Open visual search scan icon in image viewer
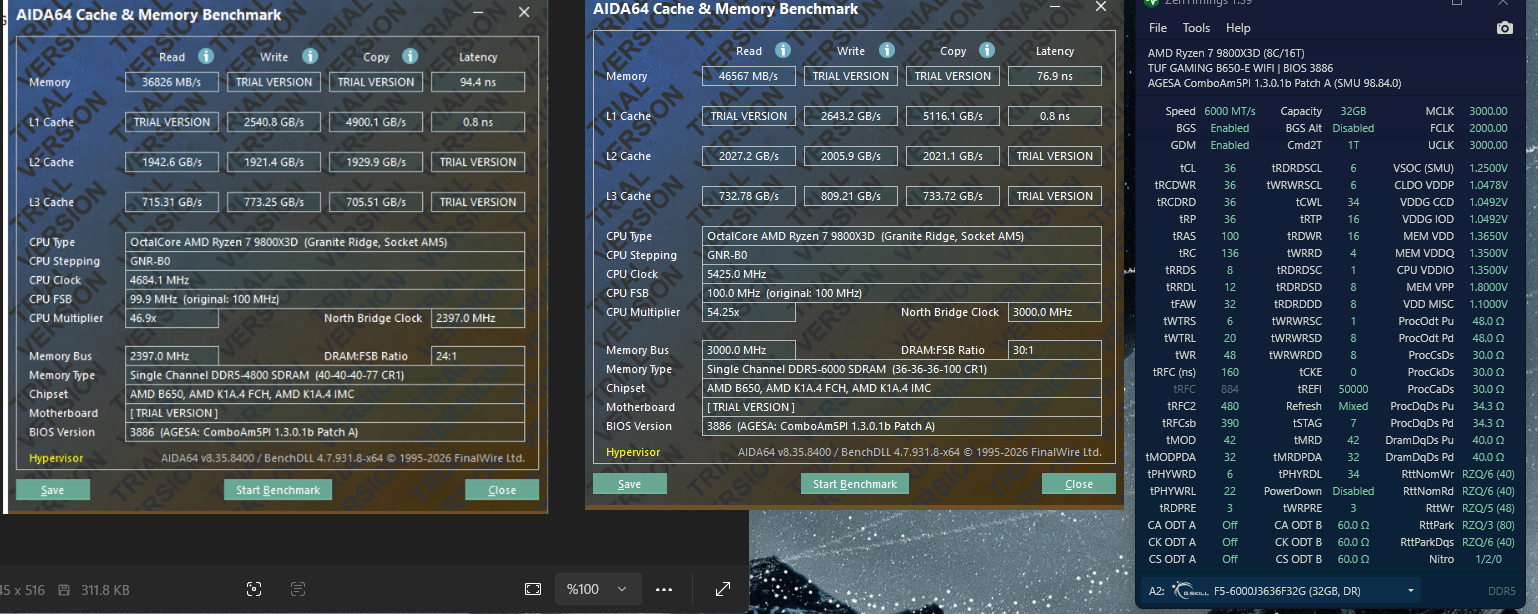Screen dimensions: 1538x614 click(254, 589)
